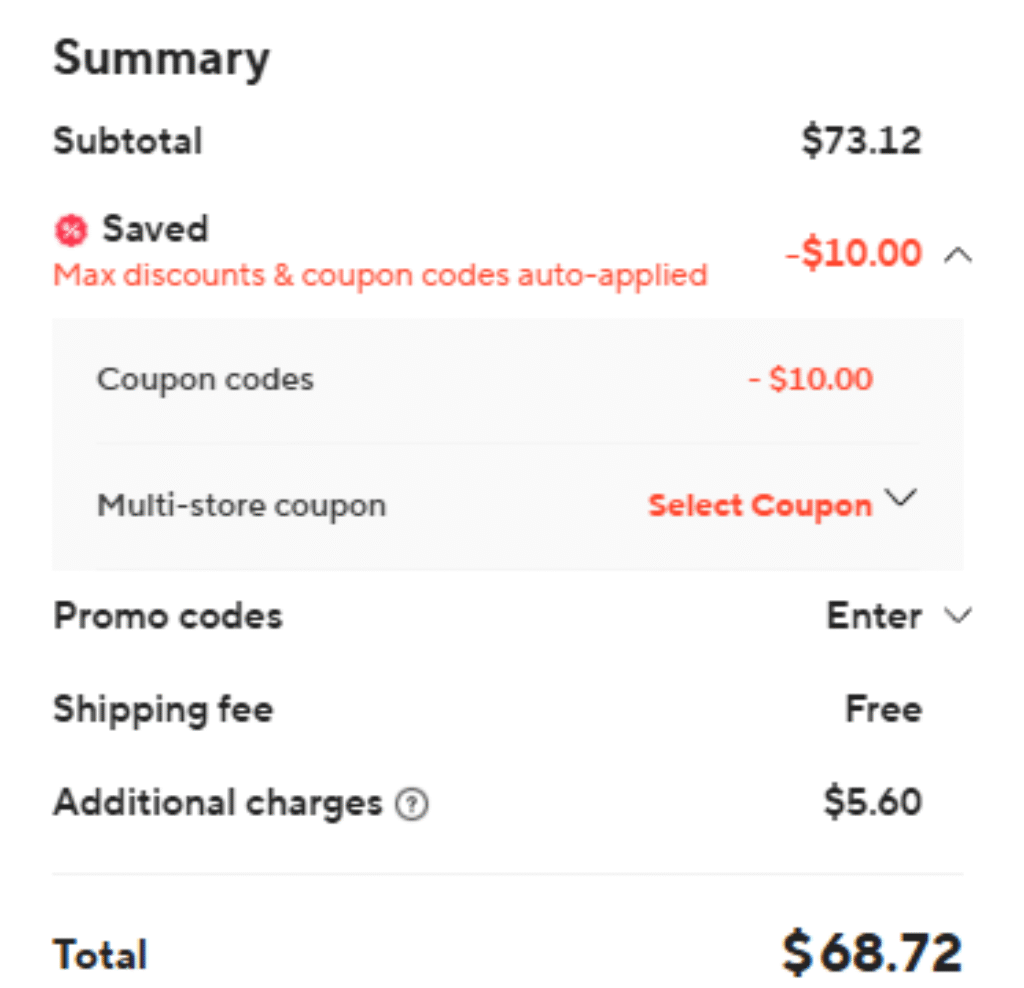Click the $73.12 subtotal amount
The width and height of the screenshot is (1024, 988).
coord(861,140)
